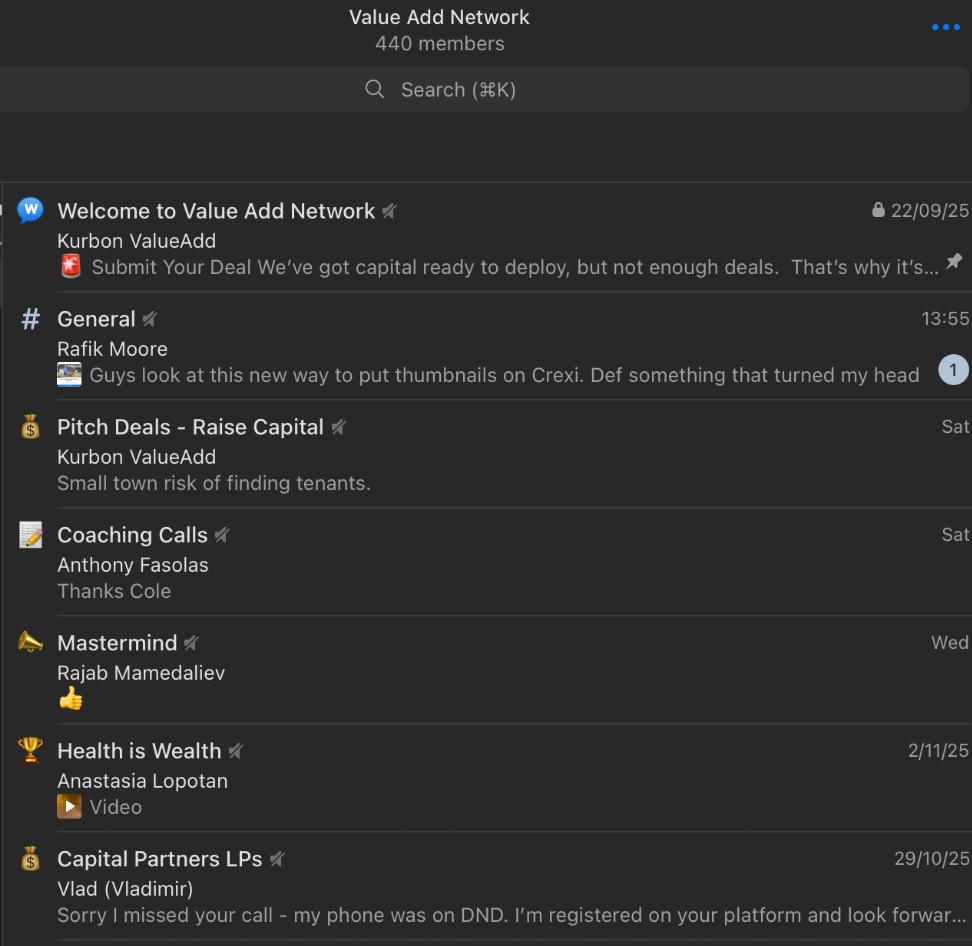The width and height of the screenshot is (972, 946).
Task: Open the Capital Partners LPs topic
Action: [x=486, y=885]
